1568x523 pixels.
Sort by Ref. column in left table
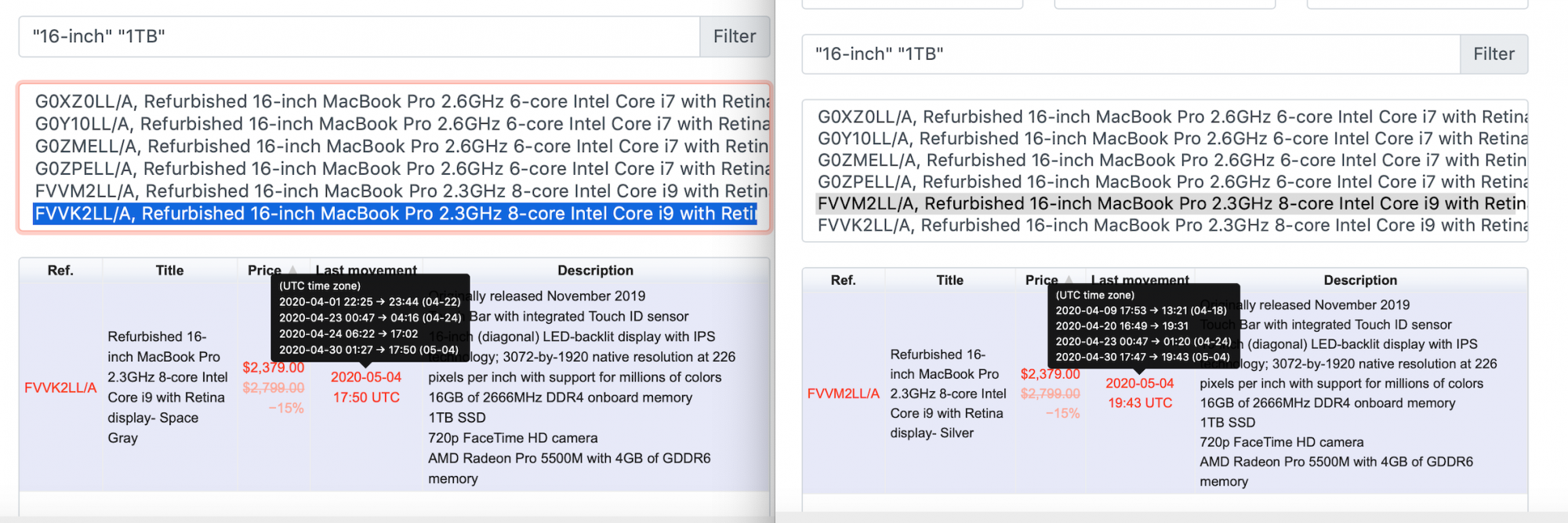pos(60,271)
